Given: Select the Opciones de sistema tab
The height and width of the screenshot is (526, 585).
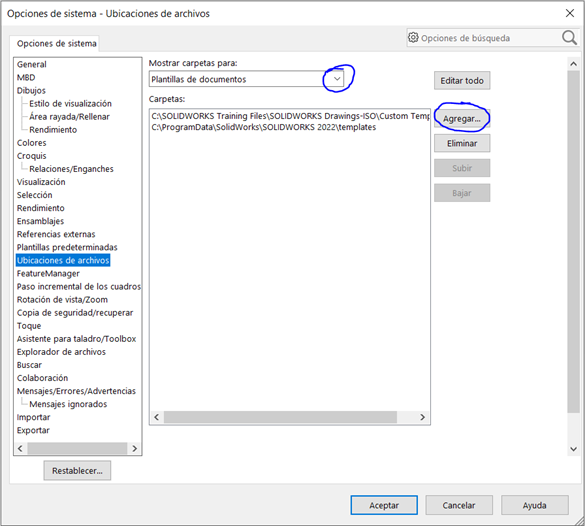Looking at the screenshot, I should [x=56, y=44].
